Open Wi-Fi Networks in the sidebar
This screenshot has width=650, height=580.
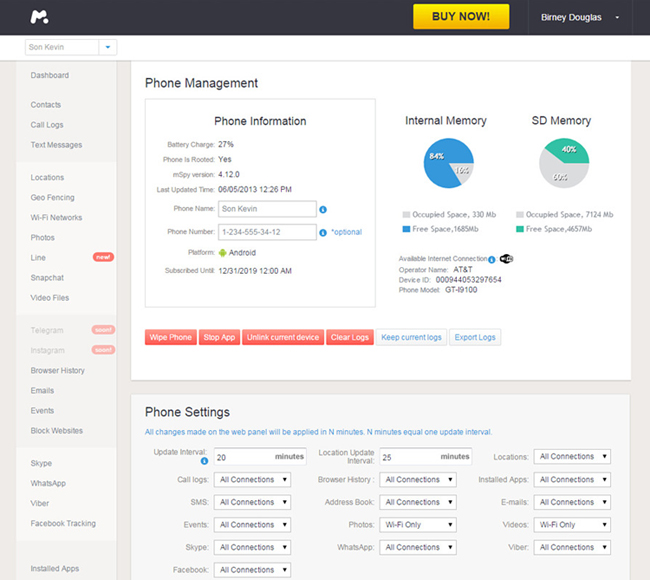tap(56, 218)
